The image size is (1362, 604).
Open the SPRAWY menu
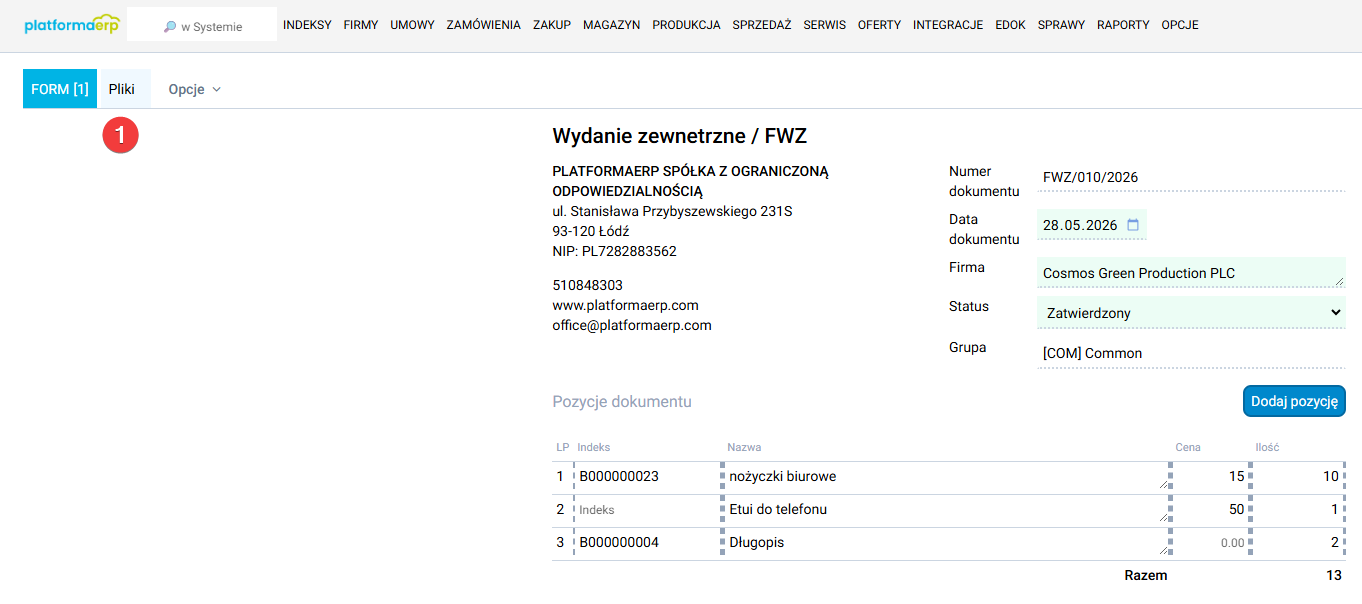1061,25
